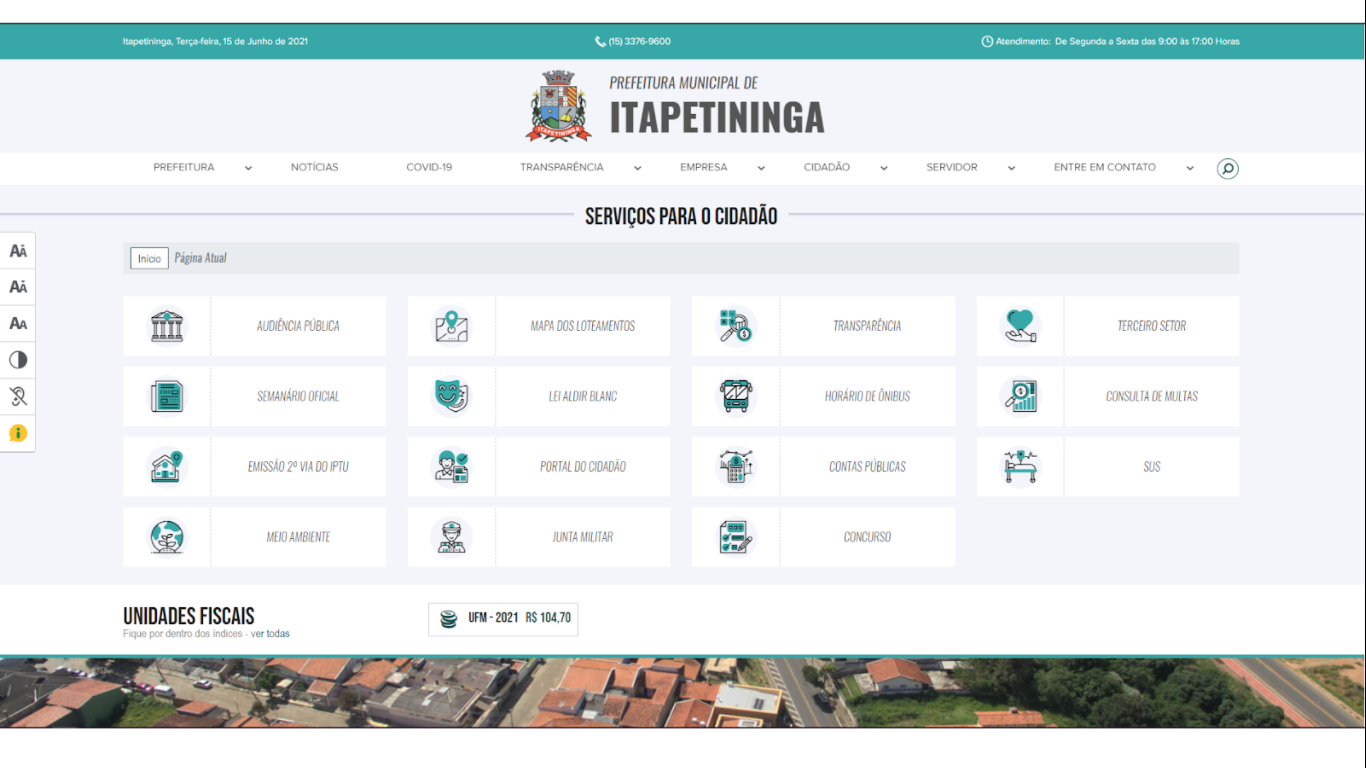Click the phone number (15) 3376-9600
Image resolution: width=1366 pixels, height=768 pixels.
tap(640, 42)
